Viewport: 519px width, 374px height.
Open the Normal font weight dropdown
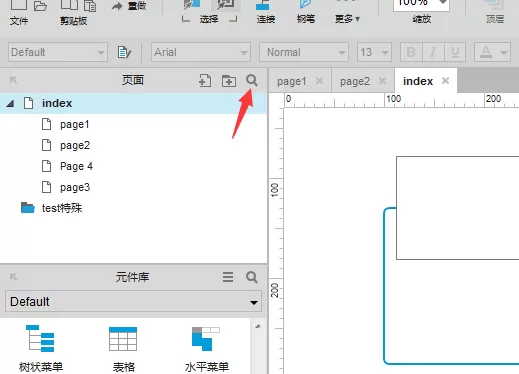[x=304, y=52]
